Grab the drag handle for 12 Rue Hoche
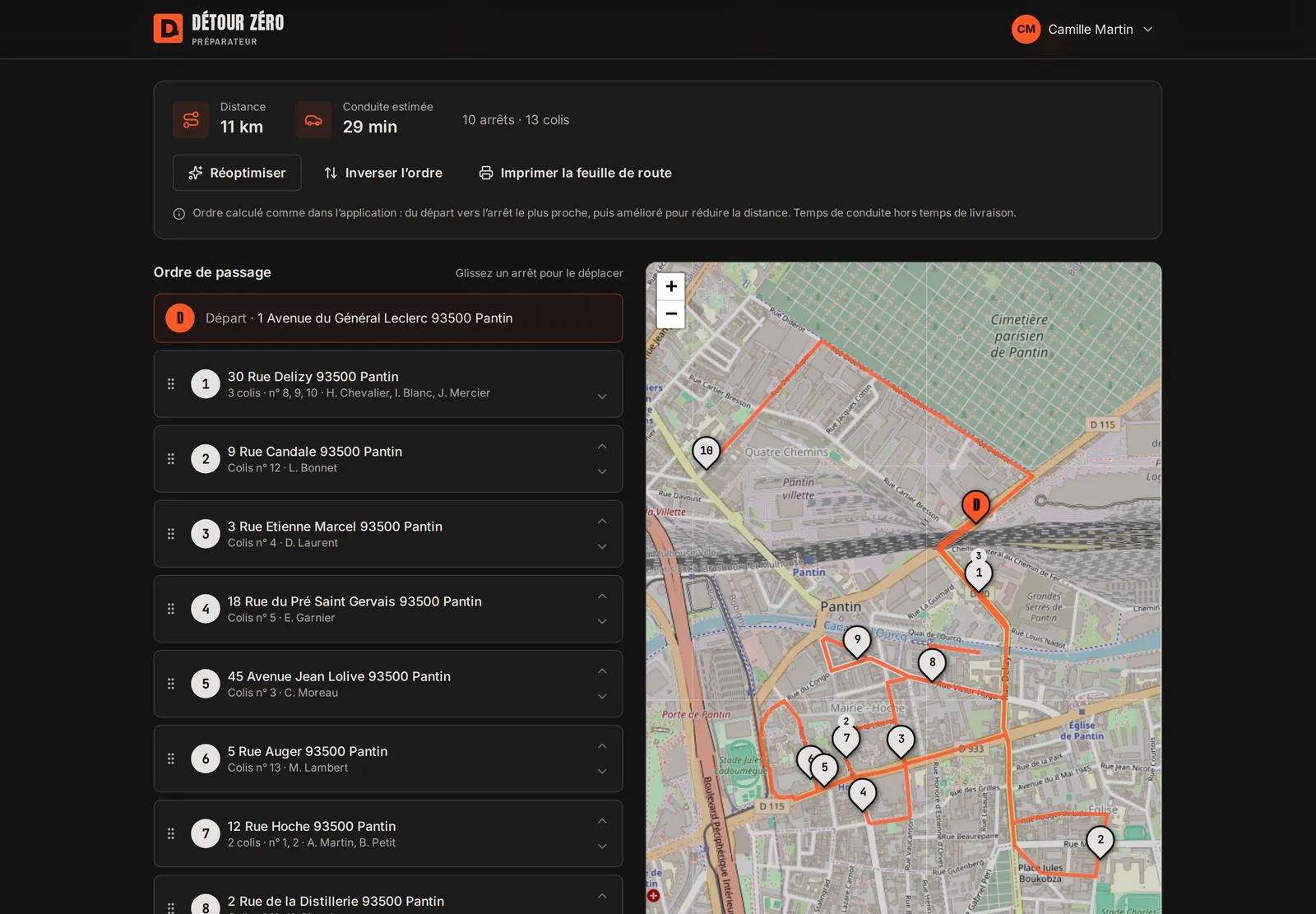Screen dimensions: 1316x914 pos(171,833)
